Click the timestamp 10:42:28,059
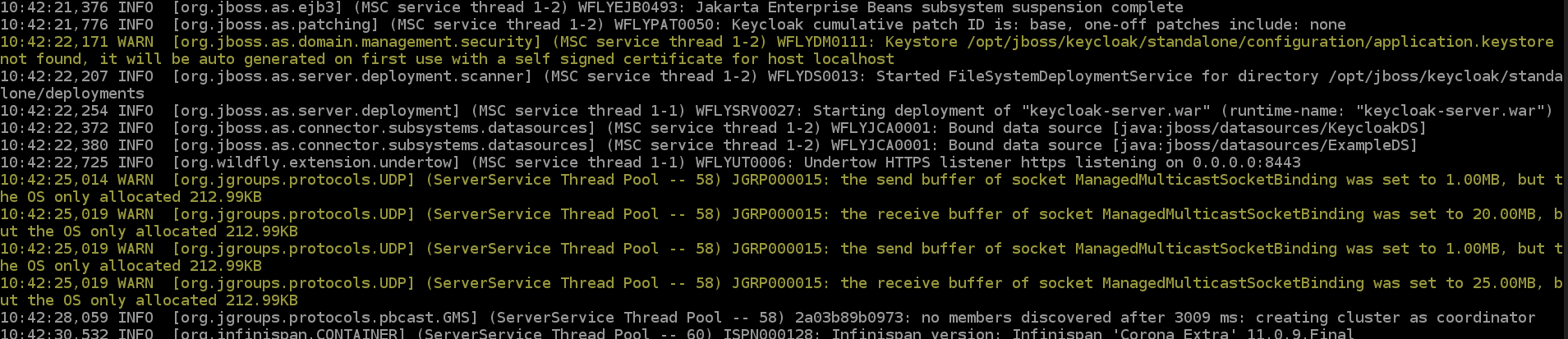 (x=54, y=318)
